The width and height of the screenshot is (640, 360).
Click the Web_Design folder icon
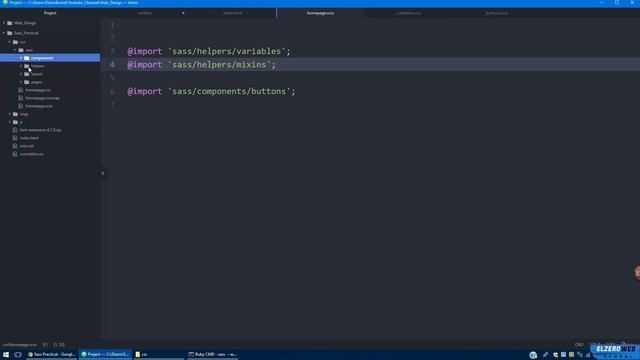click(10, 23)
